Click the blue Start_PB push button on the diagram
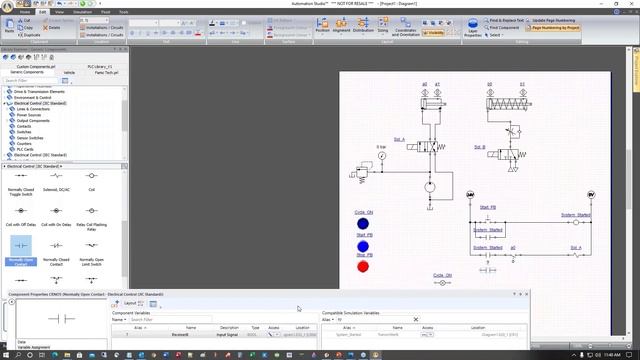This screenshot has width=640, height=360. pyautogui.click(x=363, y=247)
